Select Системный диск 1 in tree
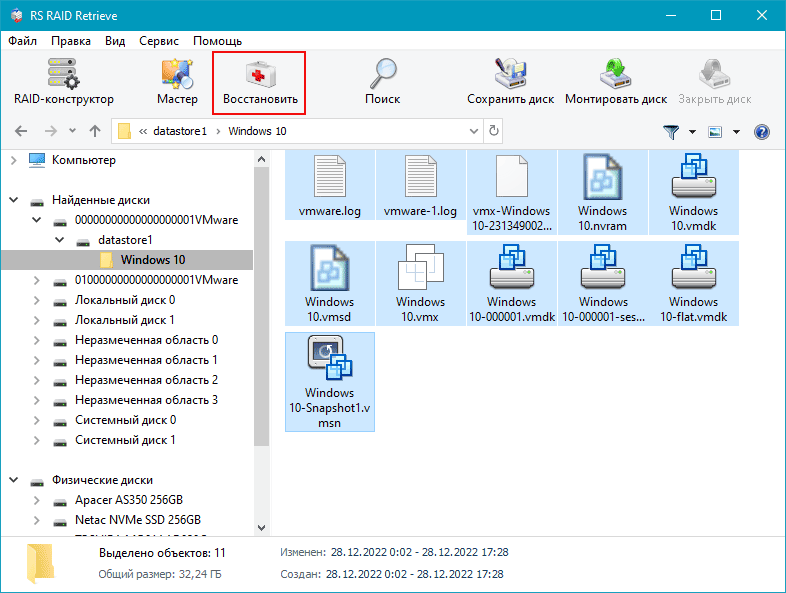 (x=125, y=440)
